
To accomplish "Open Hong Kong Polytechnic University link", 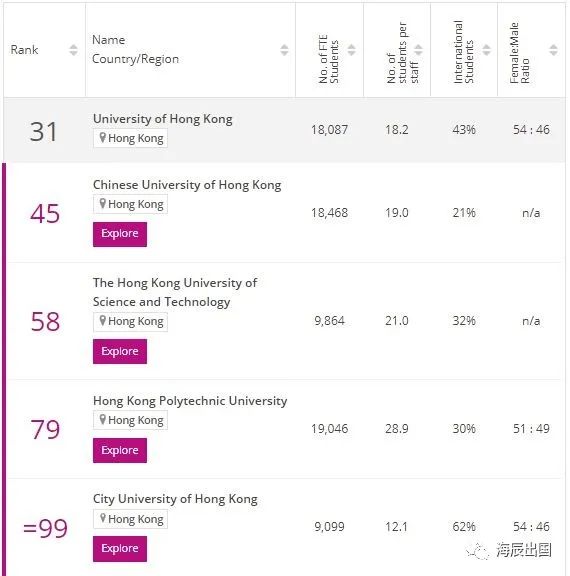I will (190, 401).
